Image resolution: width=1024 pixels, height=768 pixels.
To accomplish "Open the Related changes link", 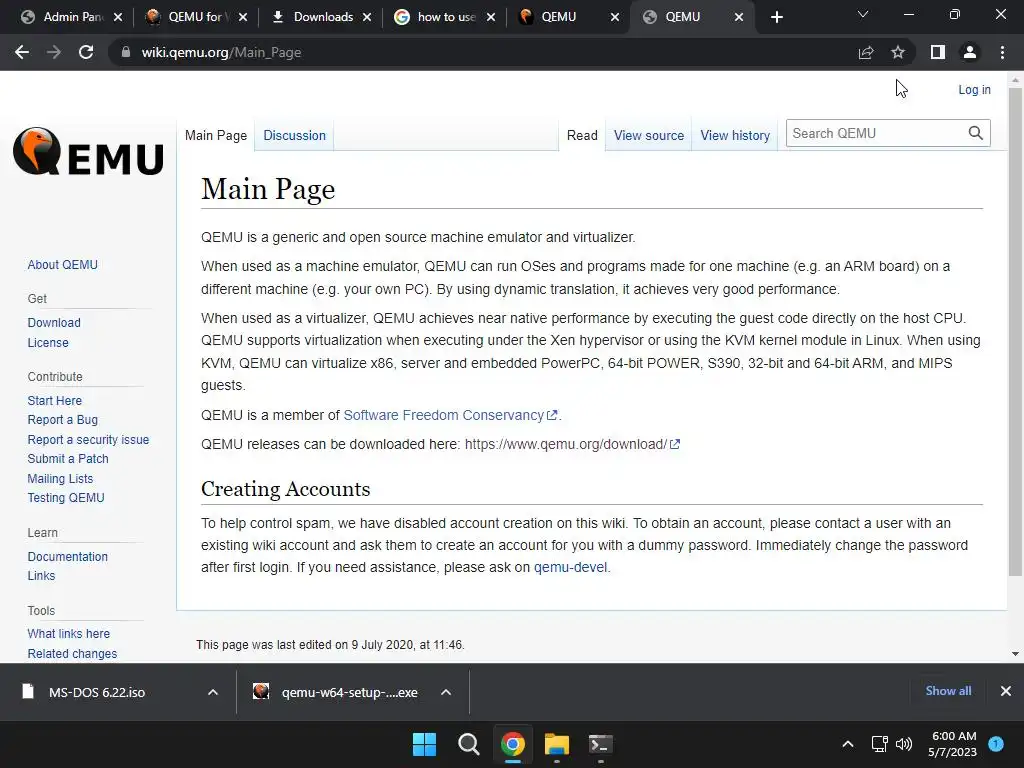I will (72, 654).
